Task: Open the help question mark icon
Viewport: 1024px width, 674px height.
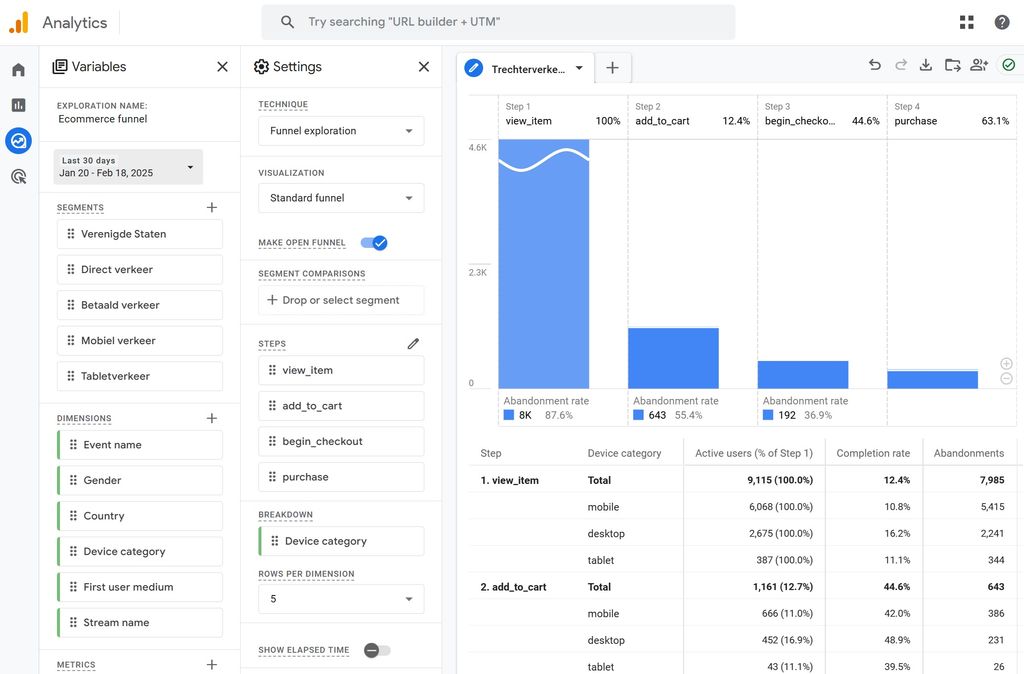Action: point(1002,22)
